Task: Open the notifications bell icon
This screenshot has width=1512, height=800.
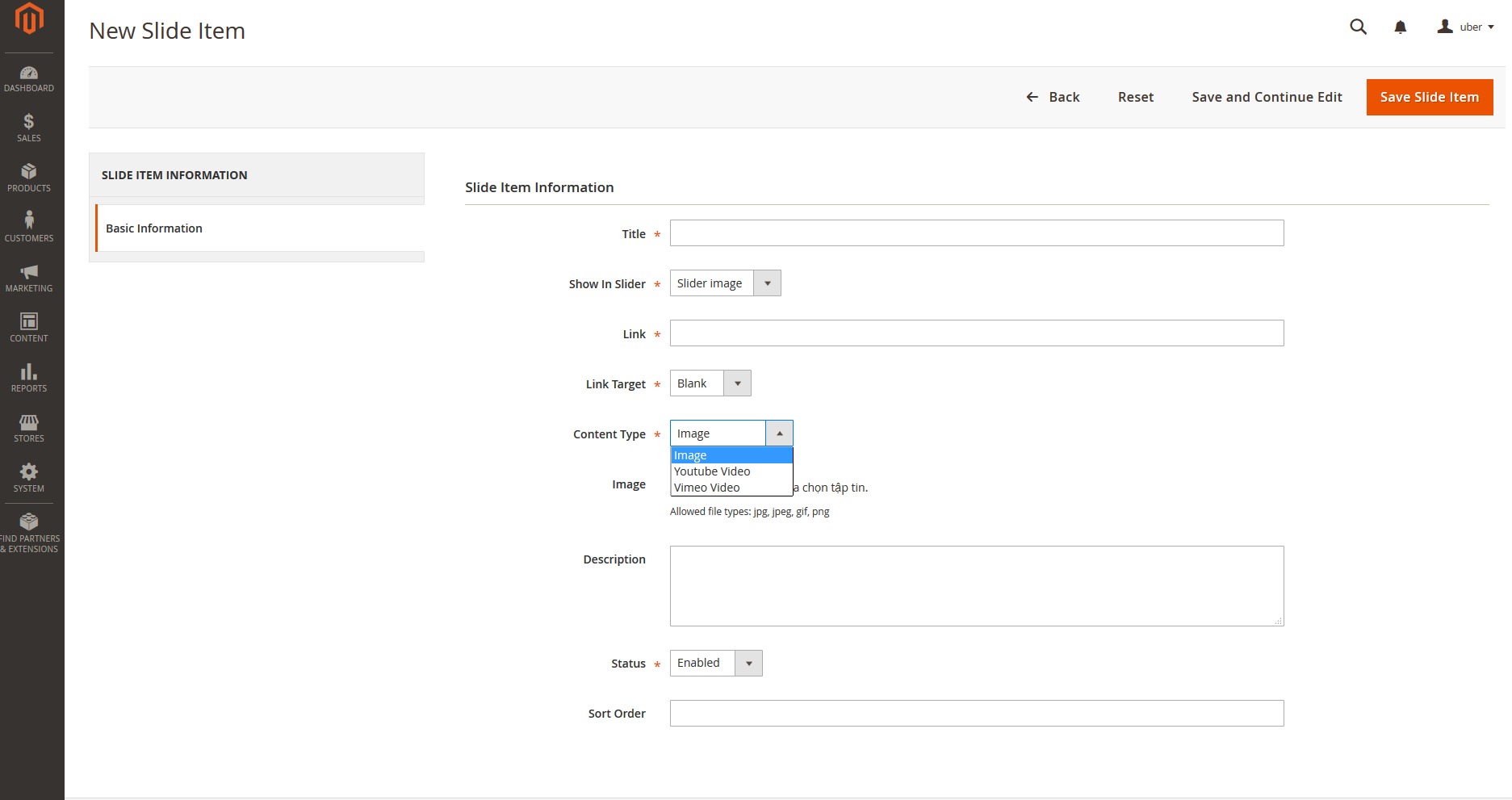Action: [x=1401, y=27]
